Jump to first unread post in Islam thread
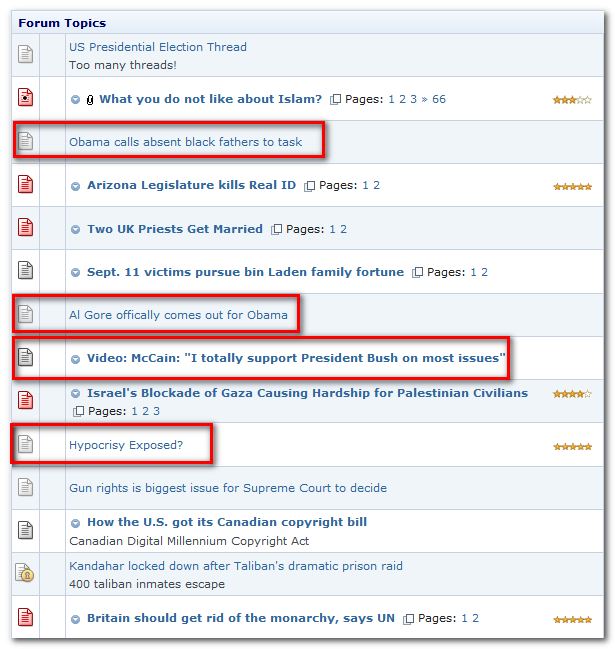This screenshot has width=615, height=649. click(x=75, y=100)
